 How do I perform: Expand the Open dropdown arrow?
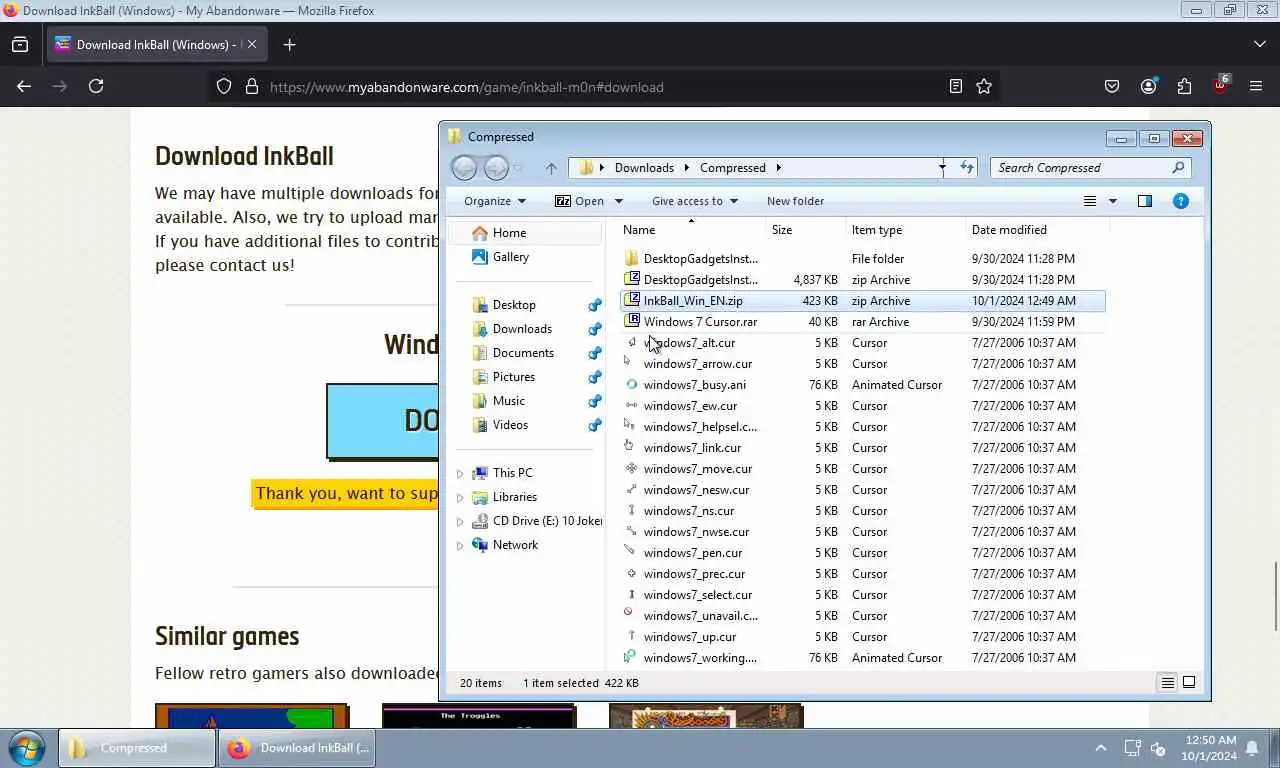pos(618,201)
